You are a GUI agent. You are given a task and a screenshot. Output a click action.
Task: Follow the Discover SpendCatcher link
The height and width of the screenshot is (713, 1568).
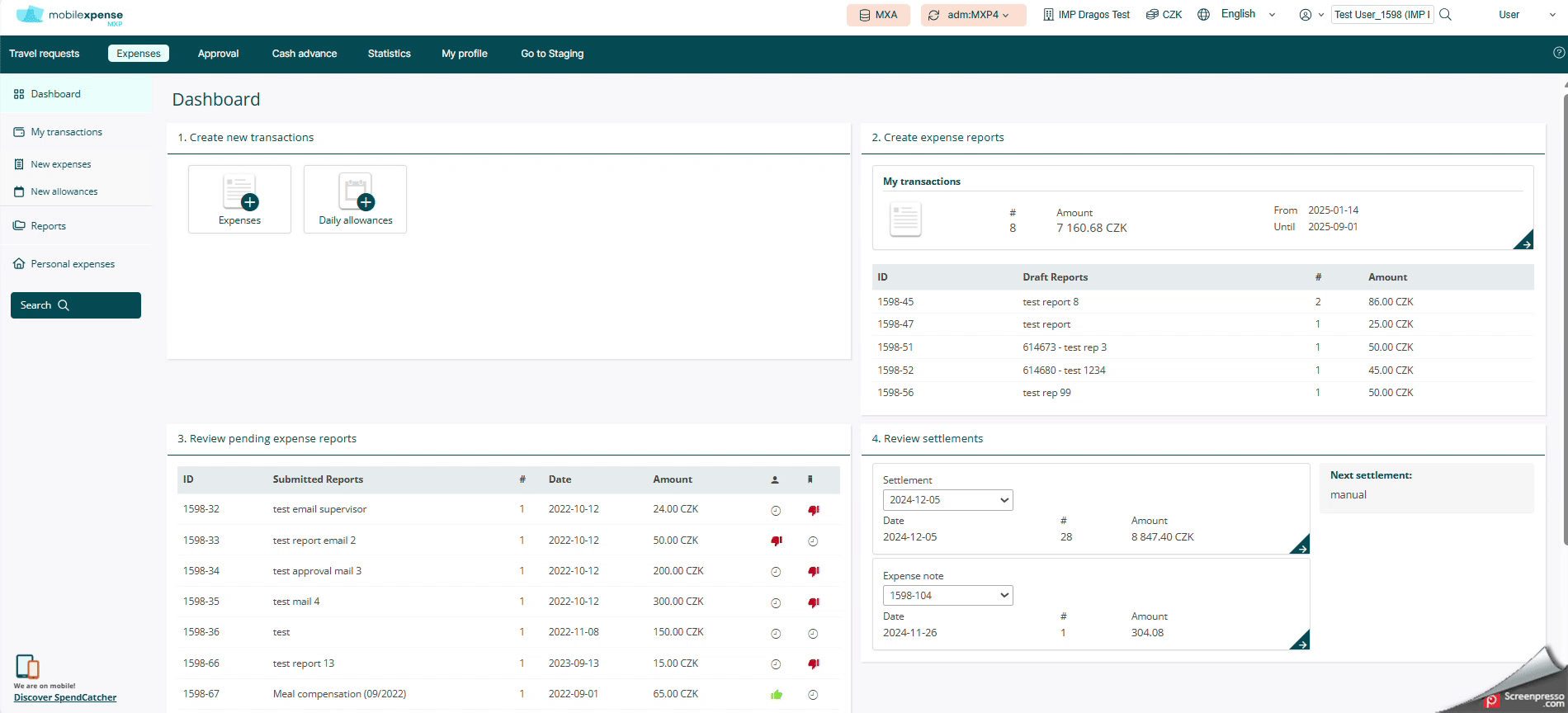65,698
